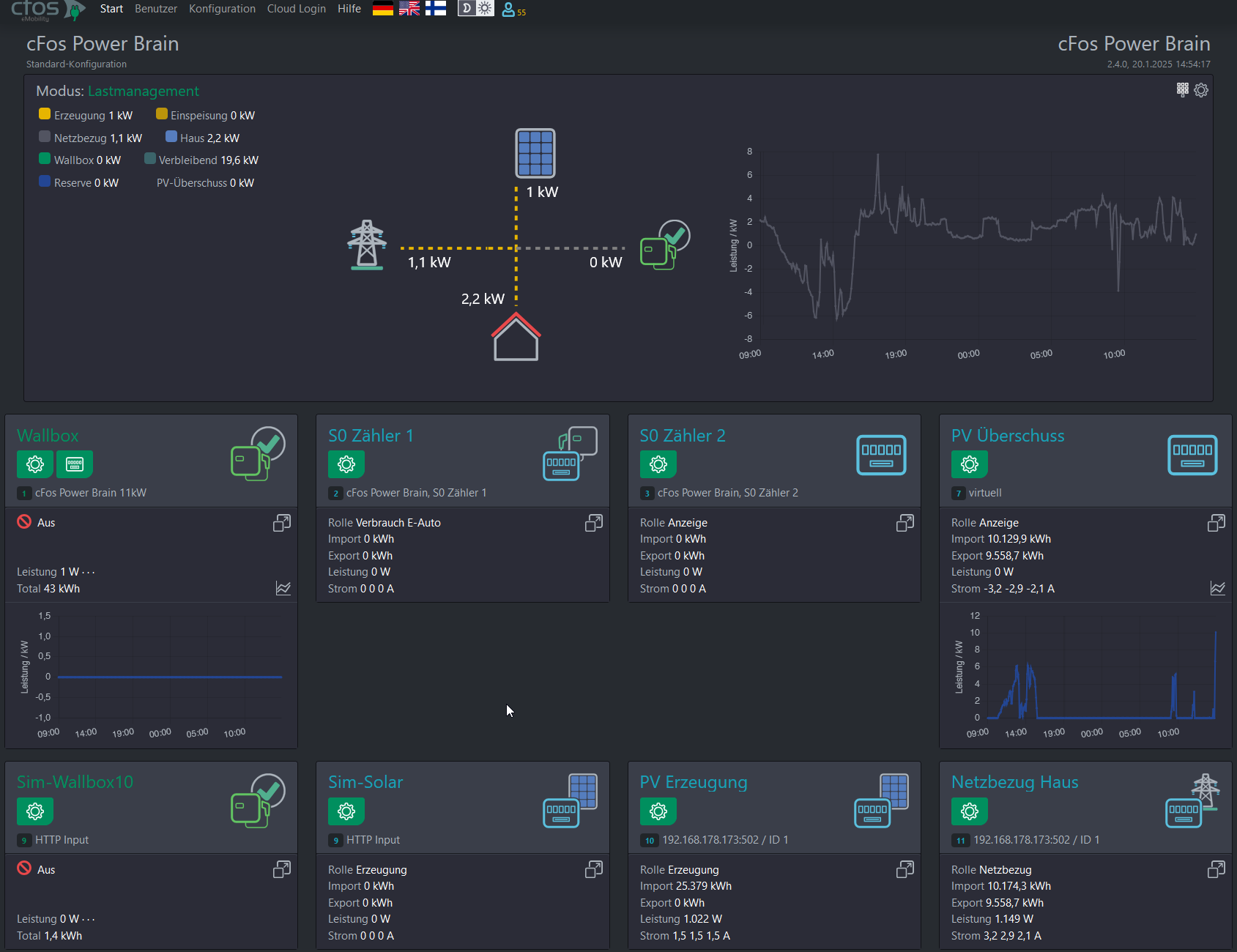Expand Sim-Wallbox10 popout icon
Screen dimensions: 1237x952
pos(282,869)
